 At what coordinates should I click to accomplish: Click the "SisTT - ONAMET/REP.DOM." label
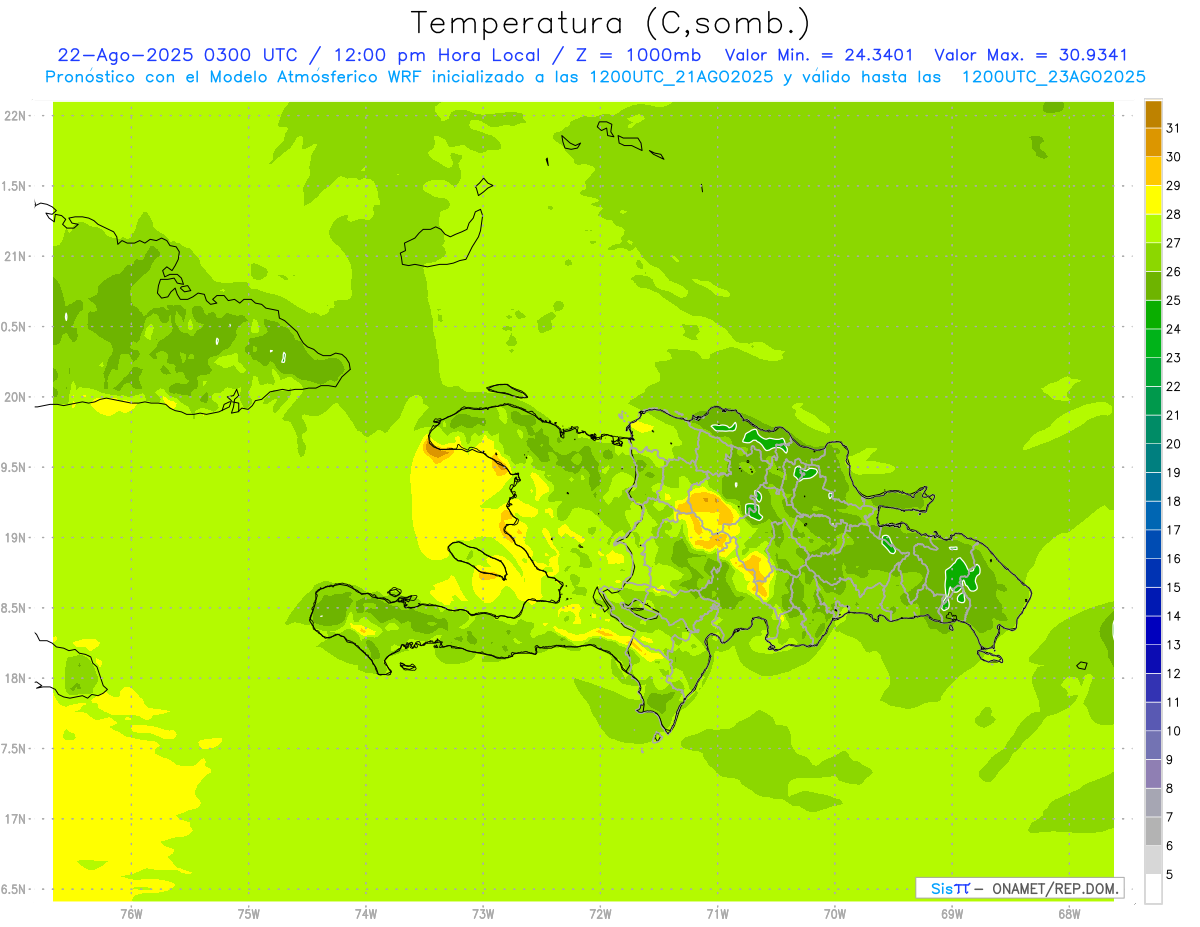click(1019, 888)
